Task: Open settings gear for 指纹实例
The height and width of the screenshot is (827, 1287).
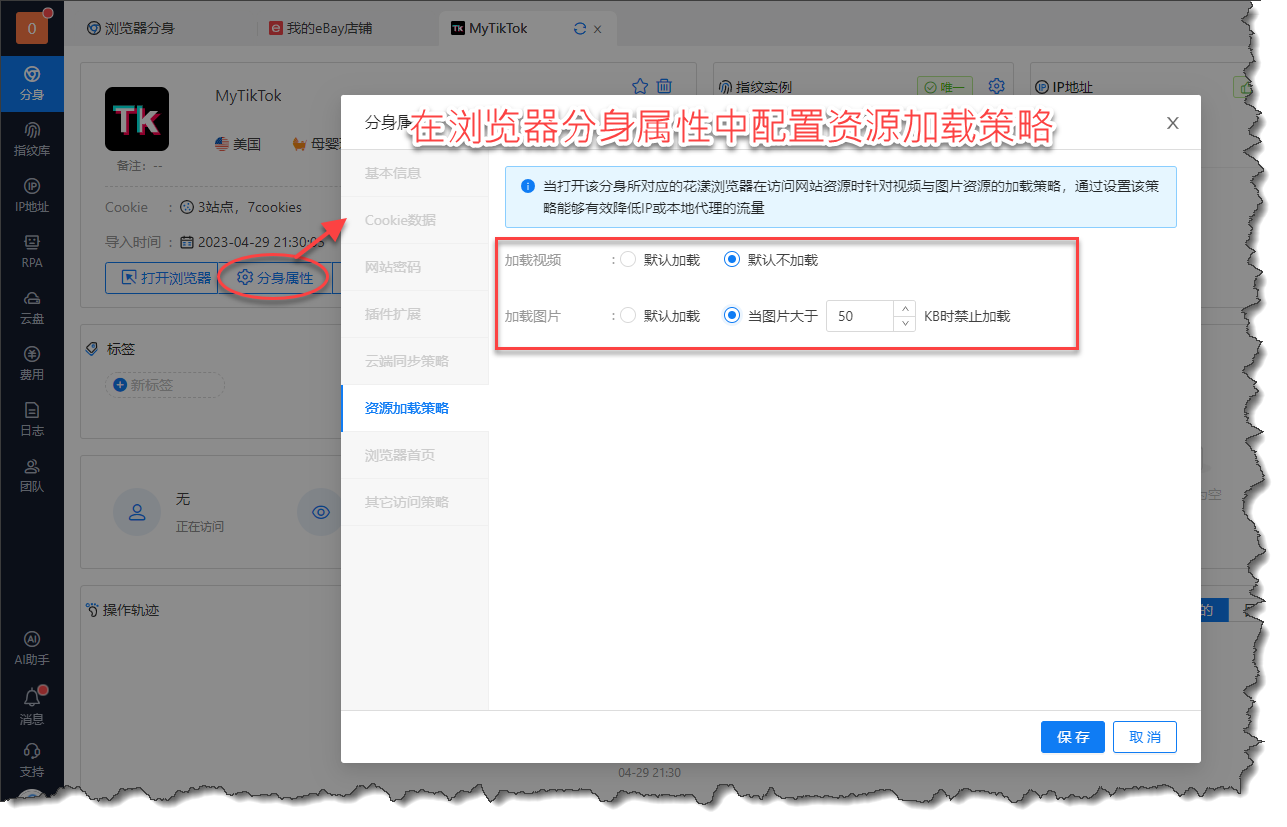Action: [996, 87]
